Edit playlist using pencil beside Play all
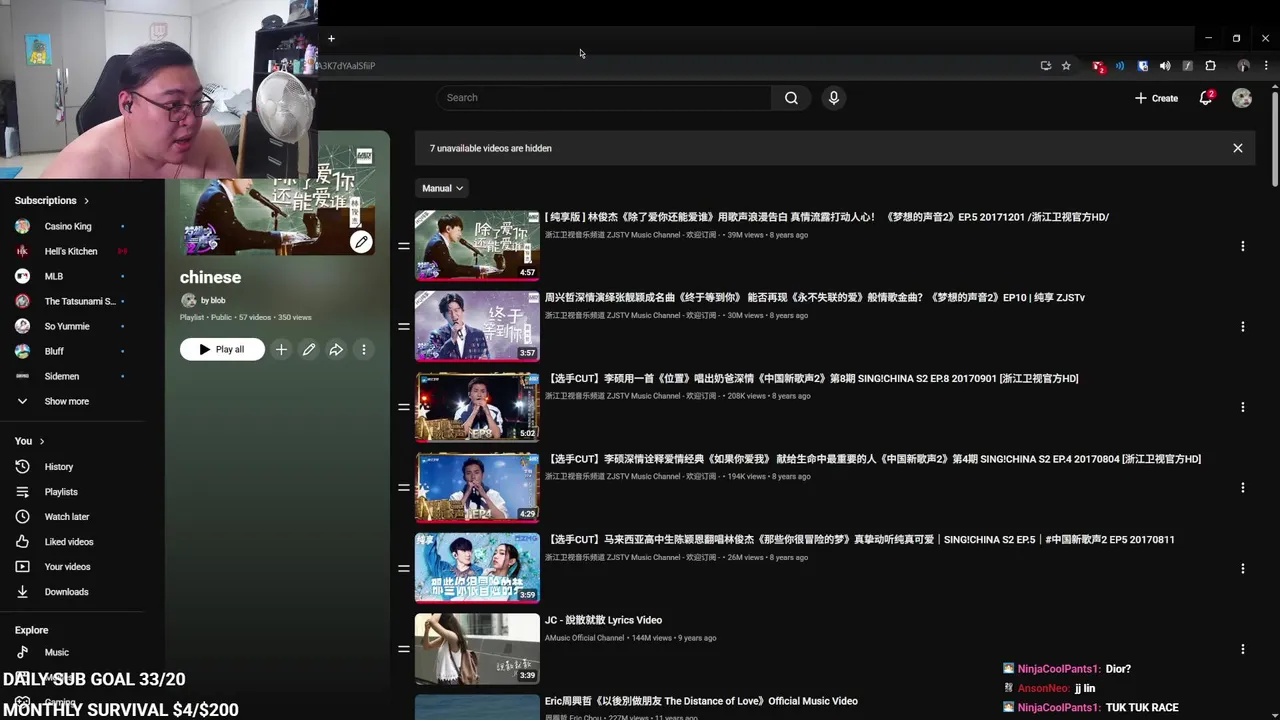 [x=309, y=349]
